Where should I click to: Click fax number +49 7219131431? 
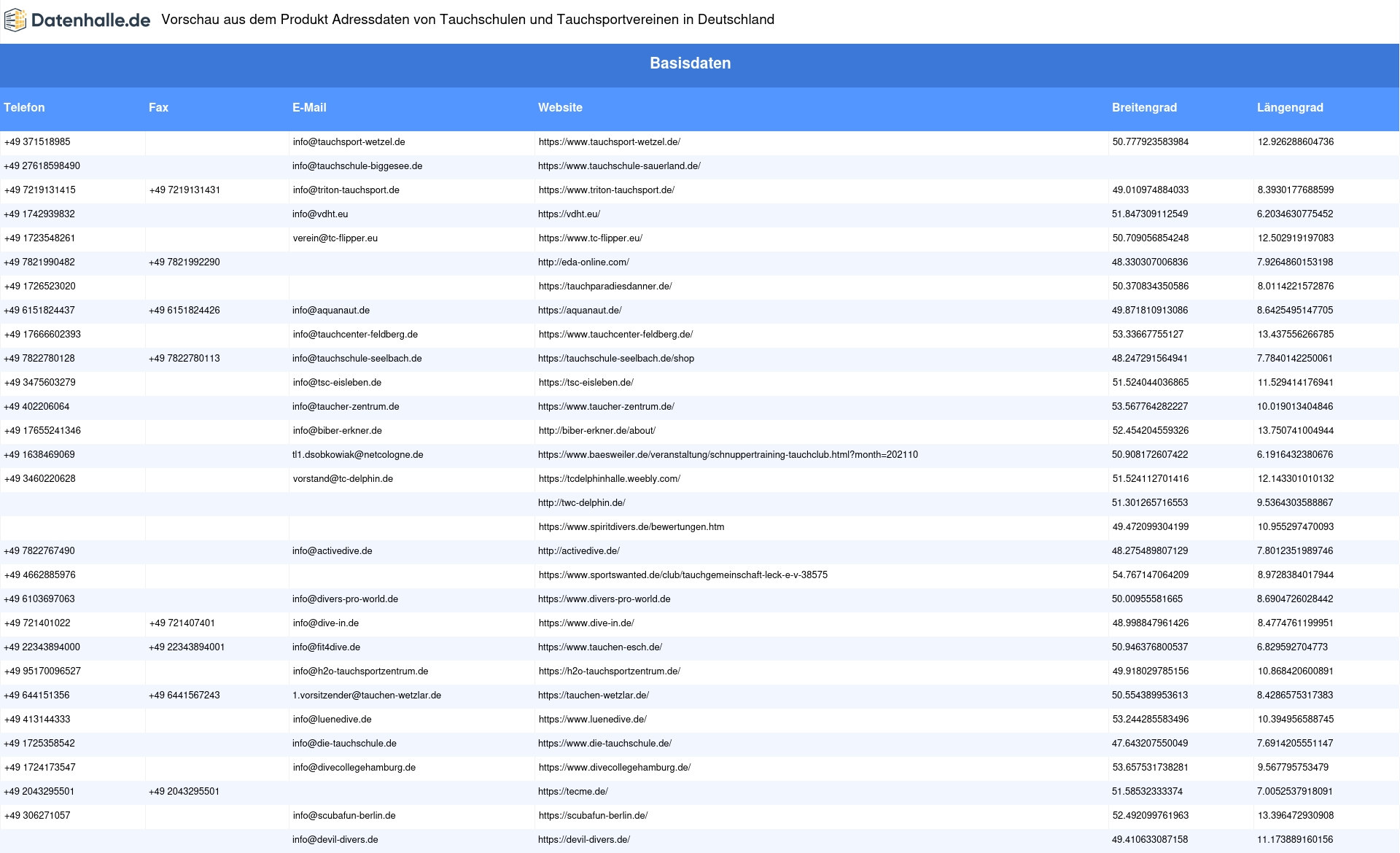coord(184,190)
